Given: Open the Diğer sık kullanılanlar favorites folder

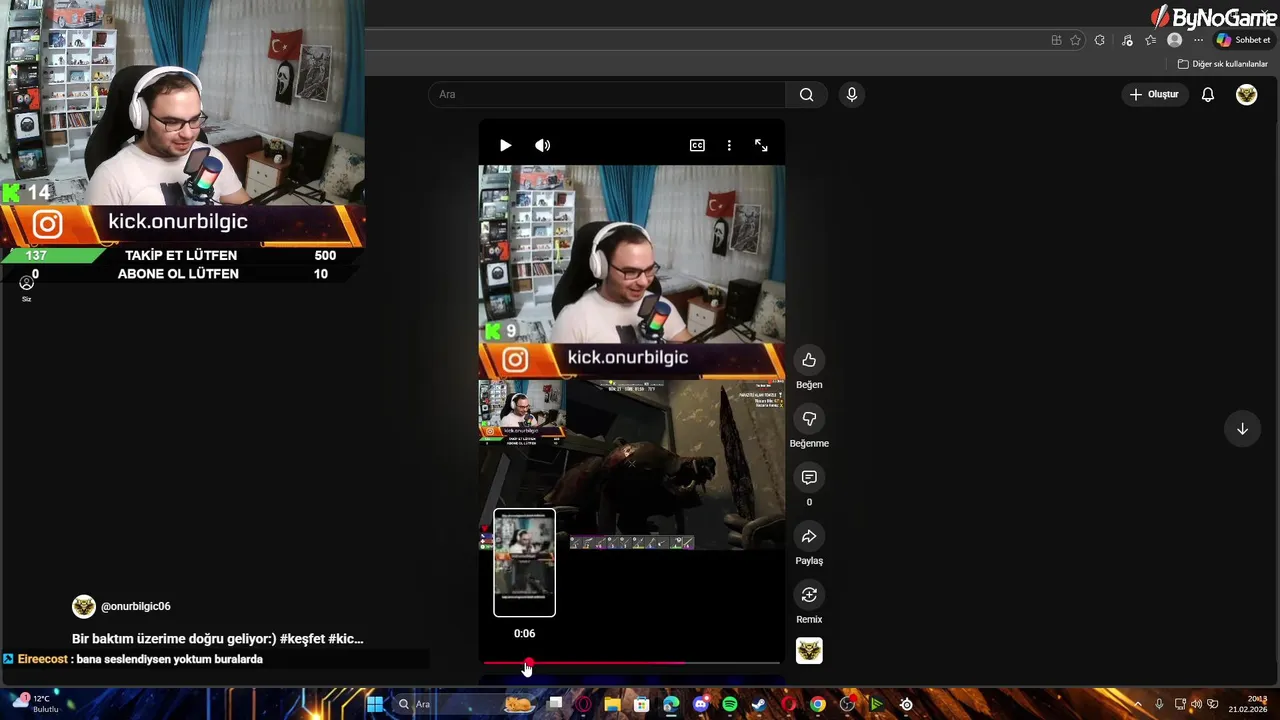Looking at the screenshot, I should [x=1222, y=64].
